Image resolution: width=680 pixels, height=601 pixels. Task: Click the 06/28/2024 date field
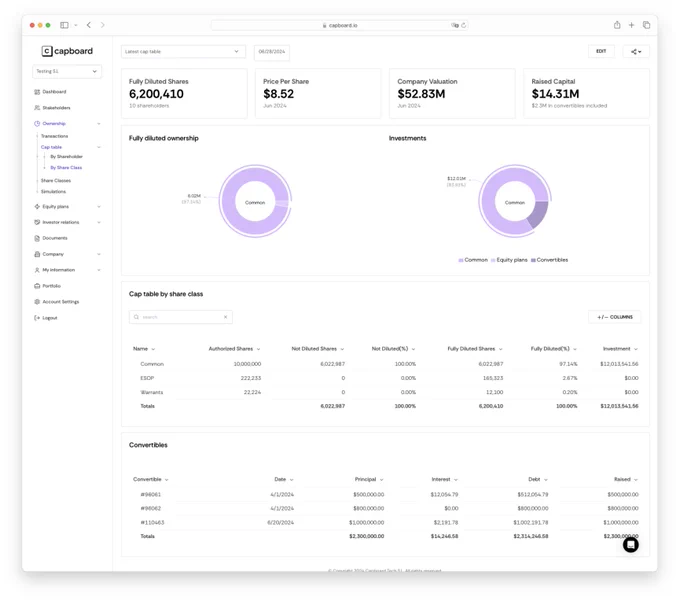point(272,52)
